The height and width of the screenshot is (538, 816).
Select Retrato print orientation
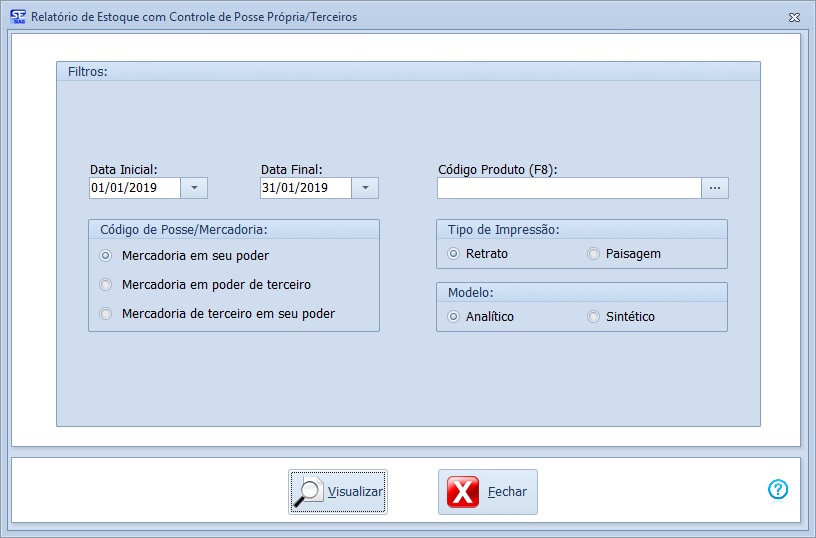tap(454, 254)
